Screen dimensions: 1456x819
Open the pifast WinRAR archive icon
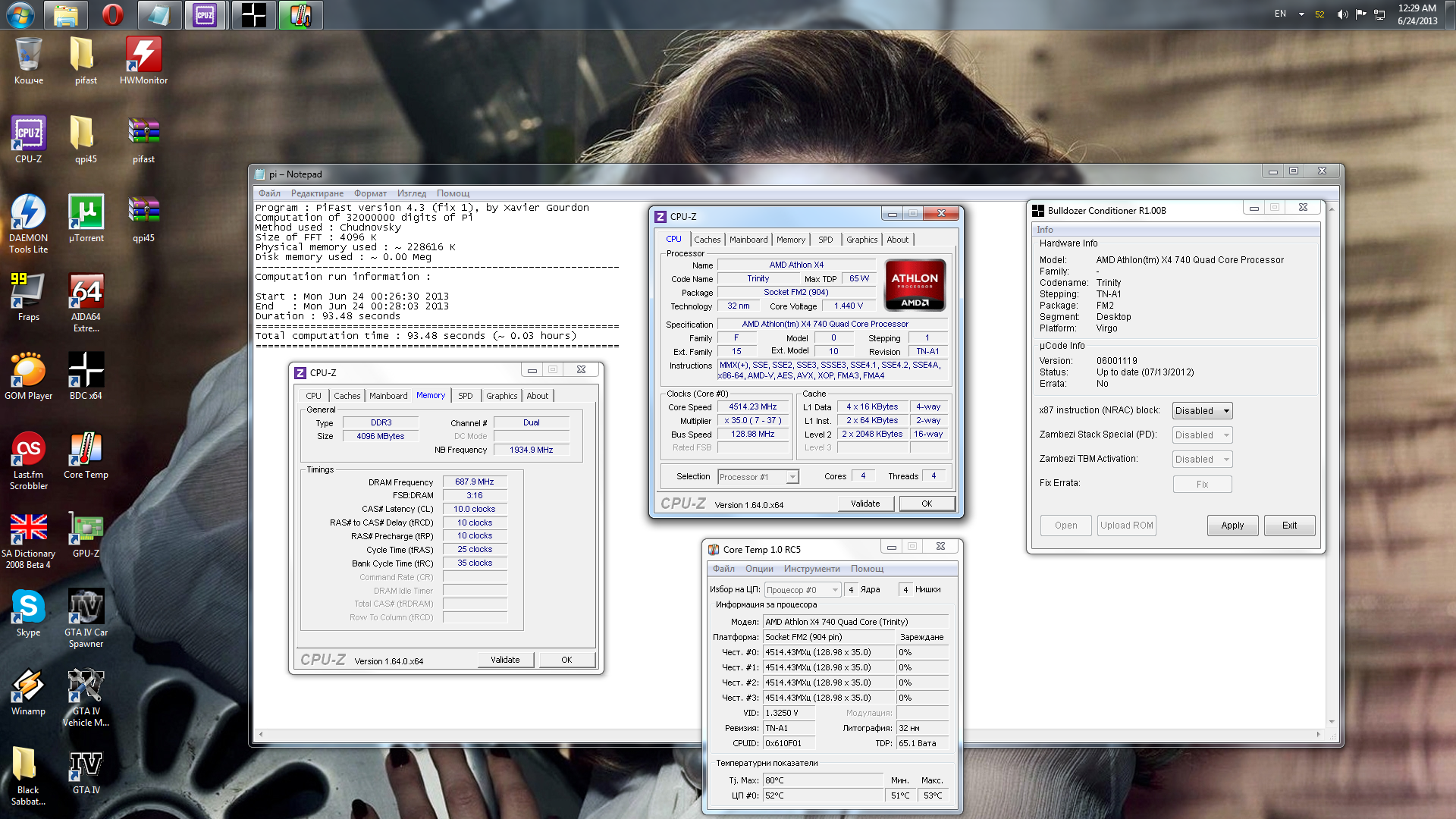click(143, 140)
